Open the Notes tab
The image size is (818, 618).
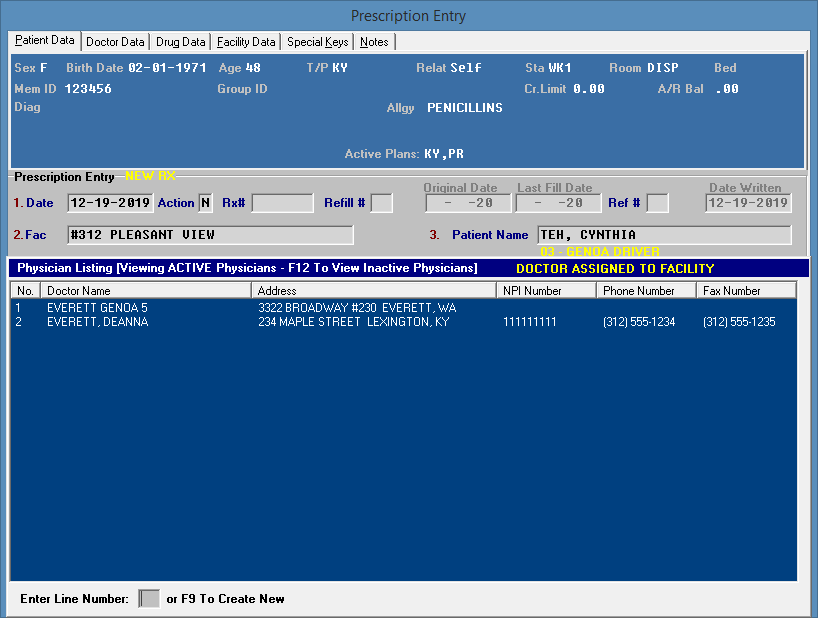[374, 42]
